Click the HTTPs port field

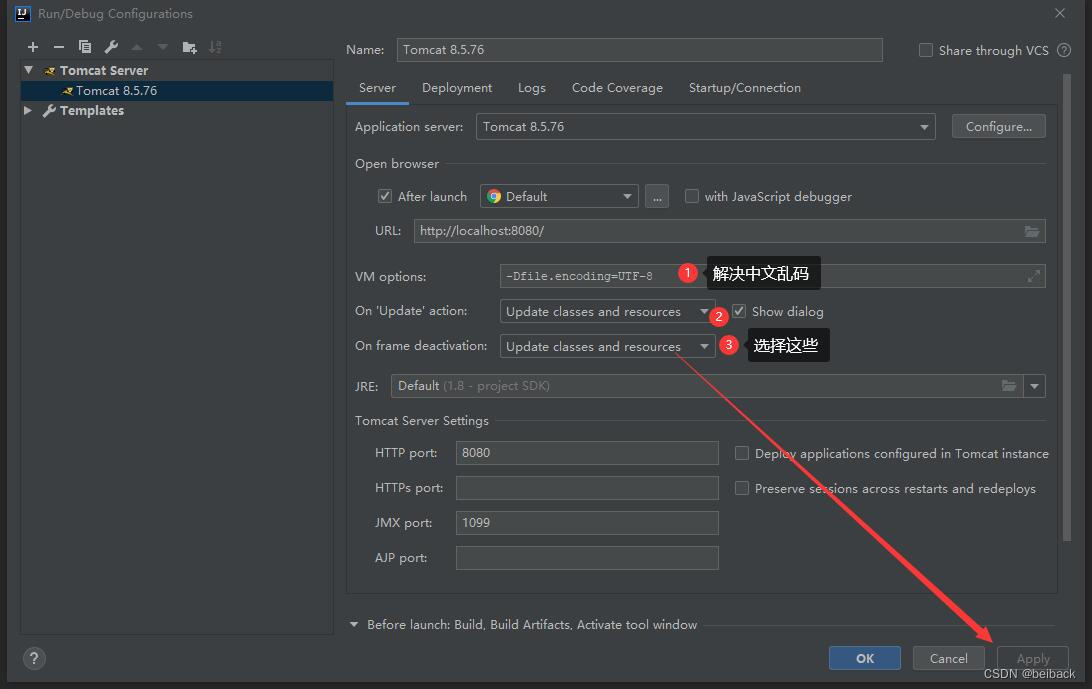click(587, 488)
